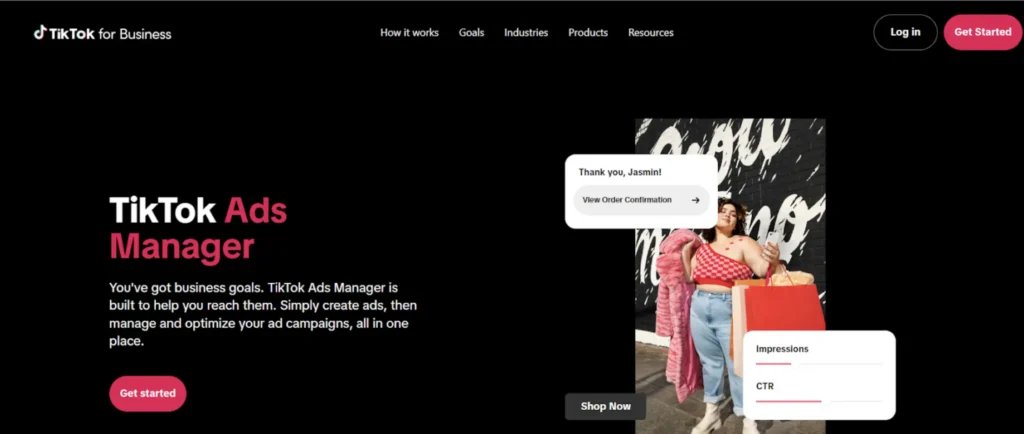
Task: Open the Goals menu
Action: pos(472,33)
